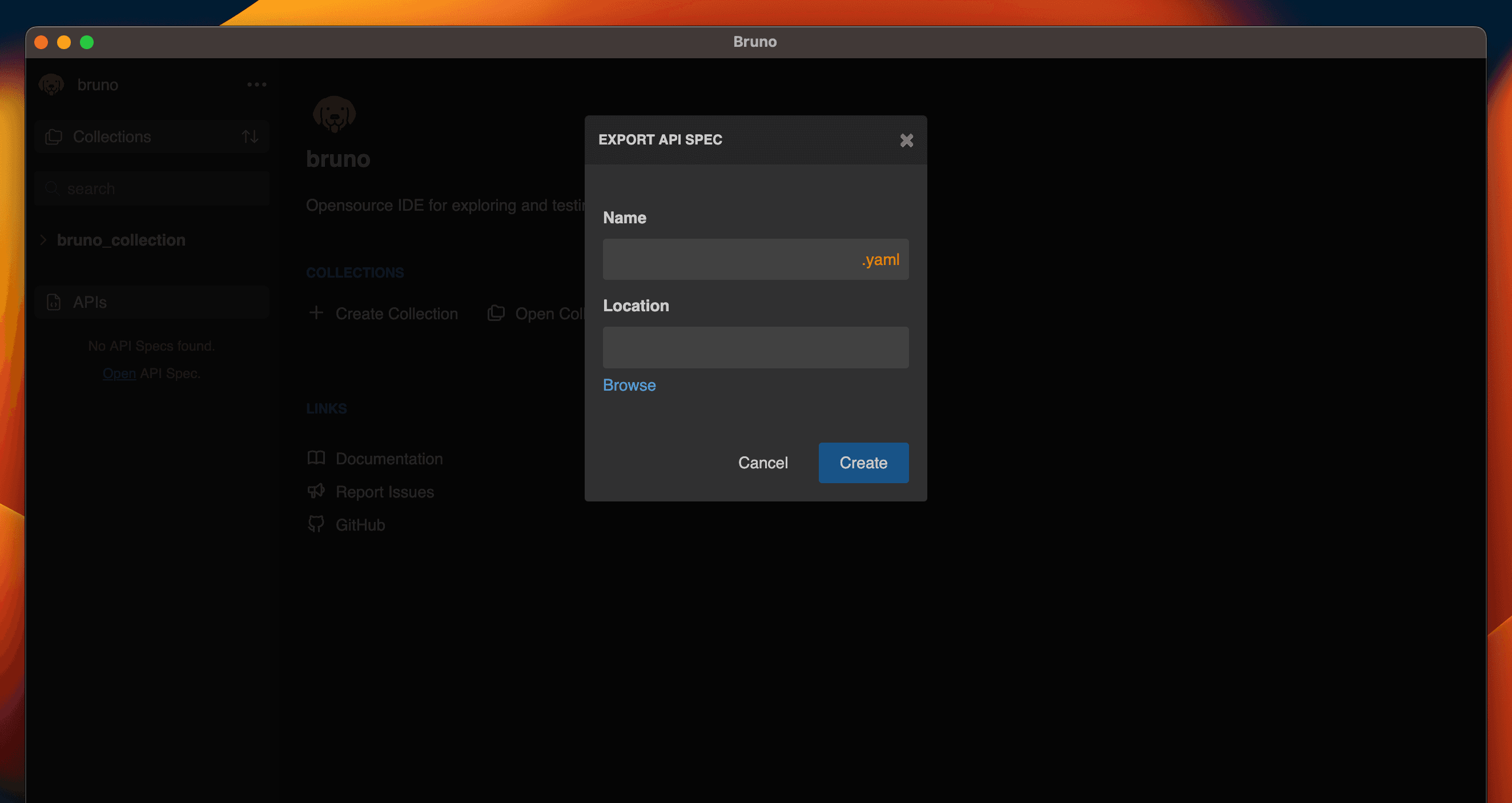The height and width of the screenshot is (803, 1512).
Task: Open the three-dots menu next to bruno
Action: click(x=256, y=85)
